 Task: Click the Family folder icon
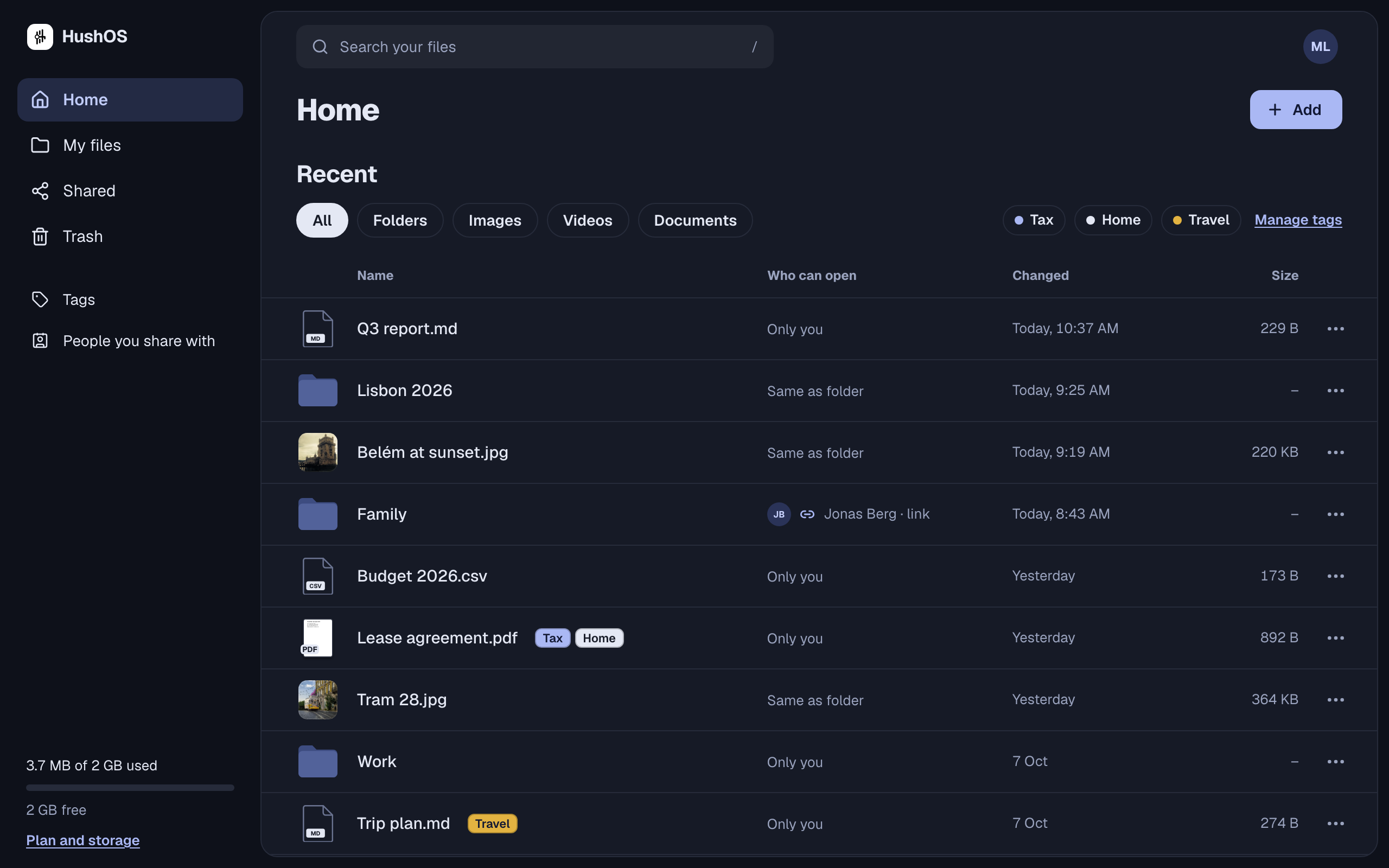[x=318, y=514]
